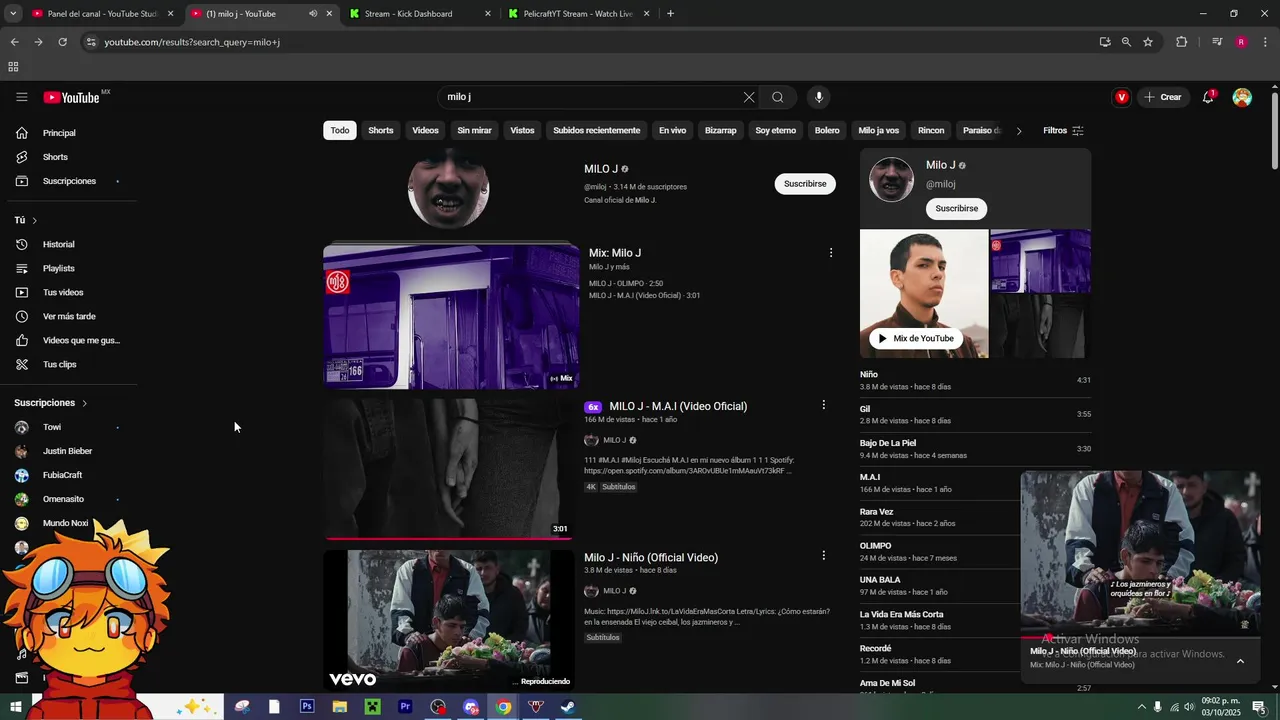Open the notifications bell
1280x720 pixels.
1208,97
